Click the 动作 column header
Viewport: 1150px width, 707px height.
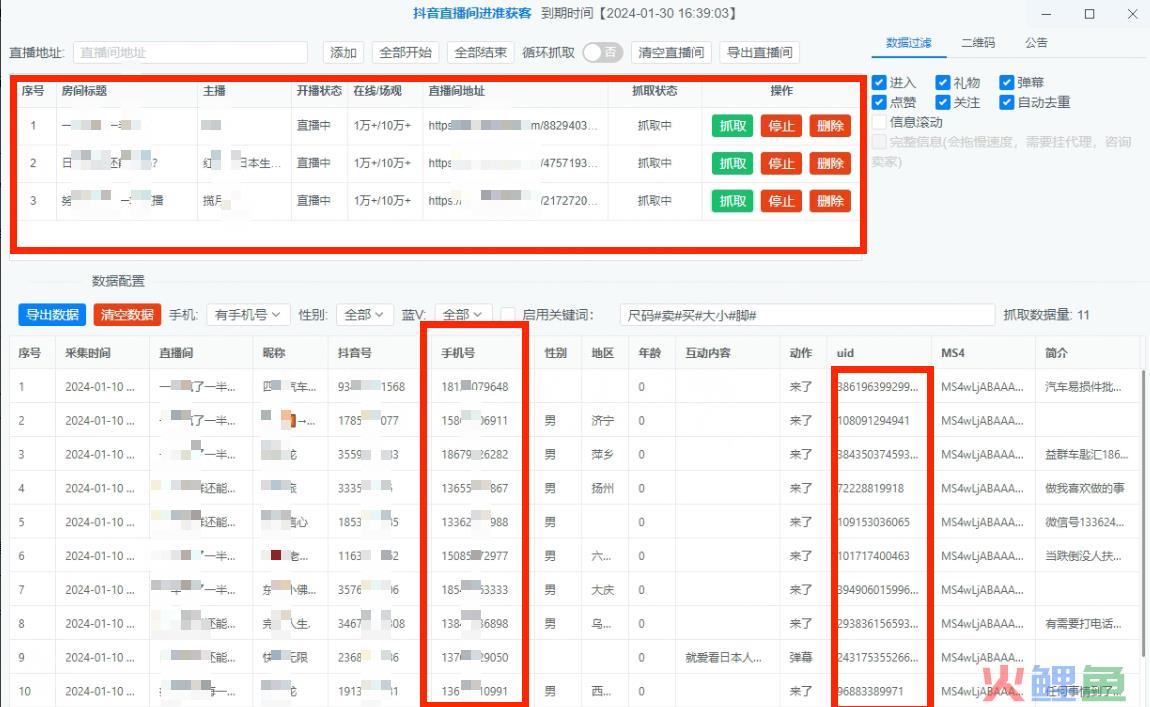(801, 353)
